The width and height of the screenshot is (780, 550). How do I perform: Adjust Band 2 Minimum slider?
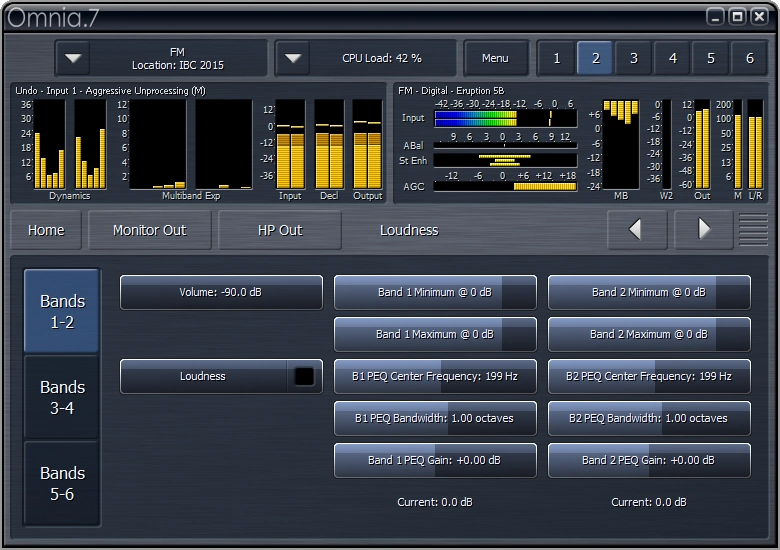point(649,292)
